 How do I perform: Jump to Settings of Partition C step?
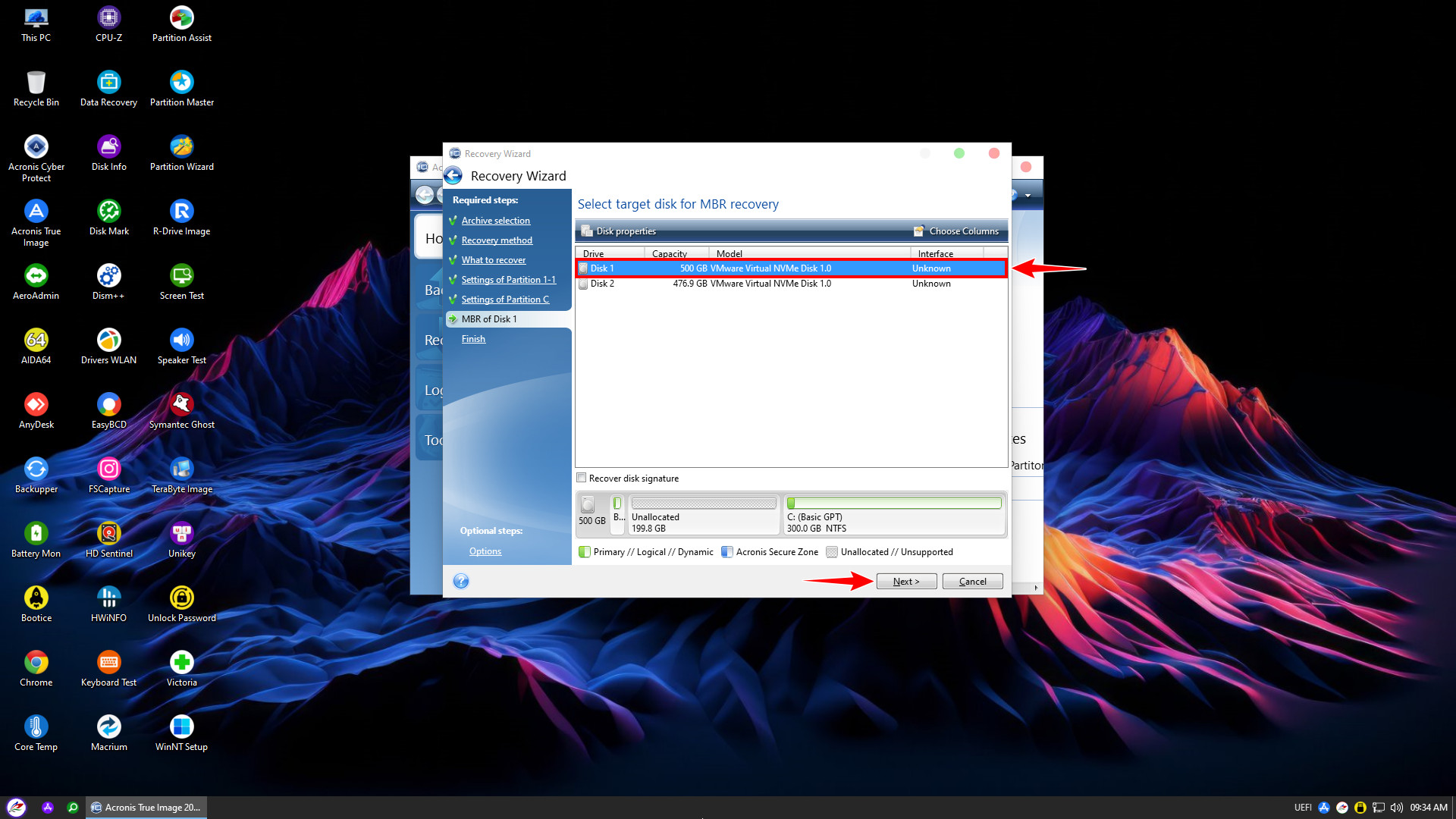pyautogui.click(x=505, y=300)
